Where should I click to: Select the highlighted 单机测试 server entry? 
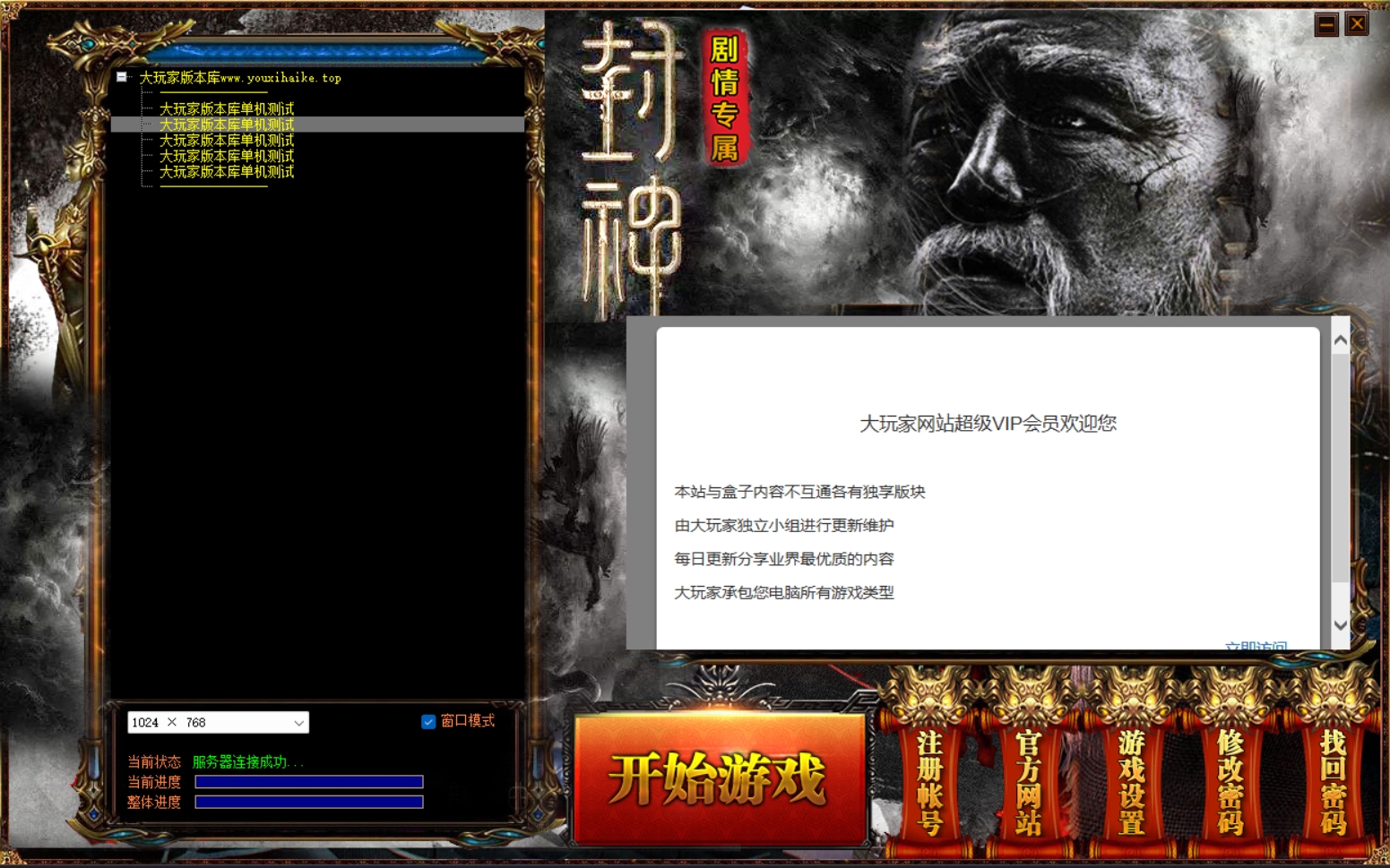tap(226, 125)
